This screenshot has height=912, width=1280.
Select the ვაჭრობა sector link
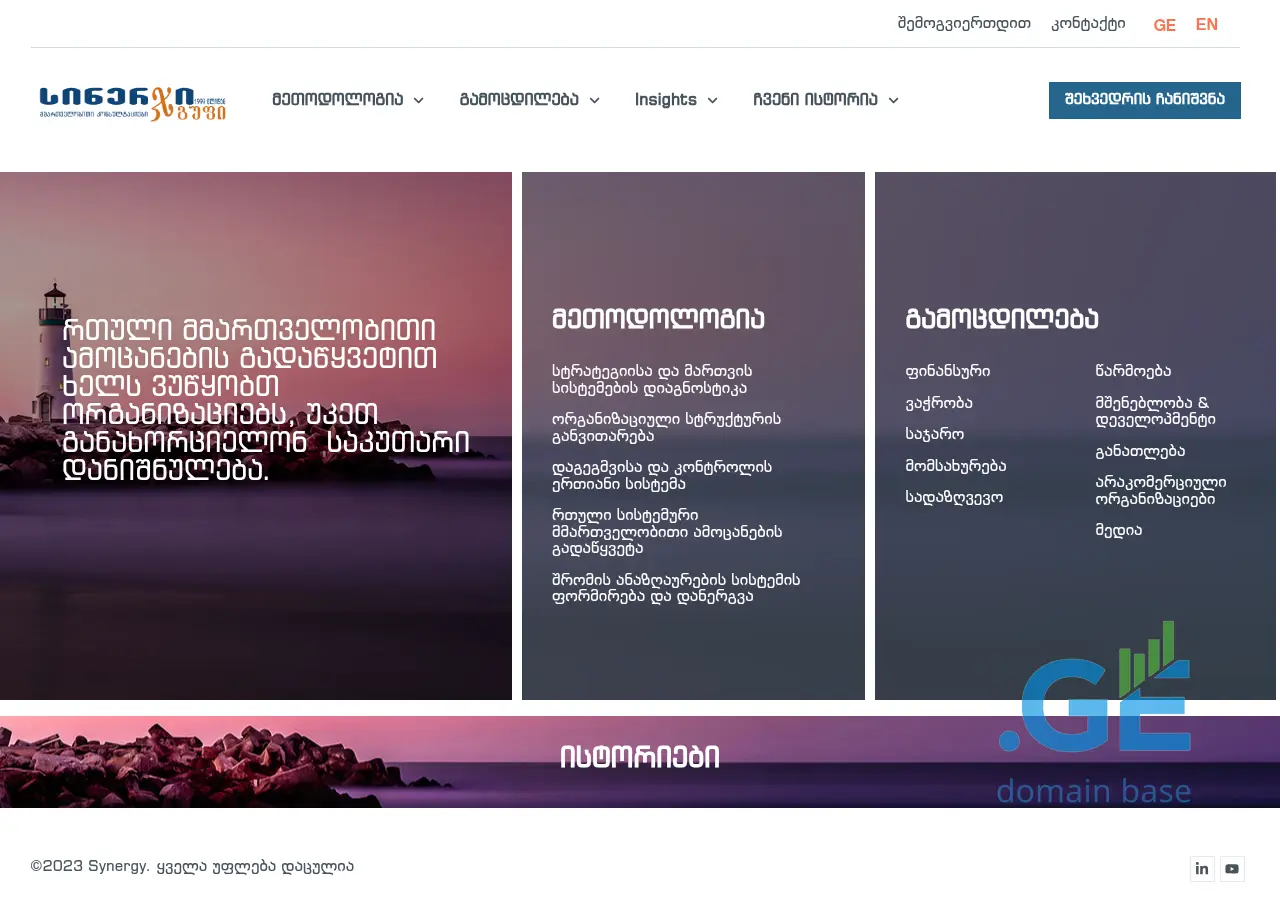point(938,404)
